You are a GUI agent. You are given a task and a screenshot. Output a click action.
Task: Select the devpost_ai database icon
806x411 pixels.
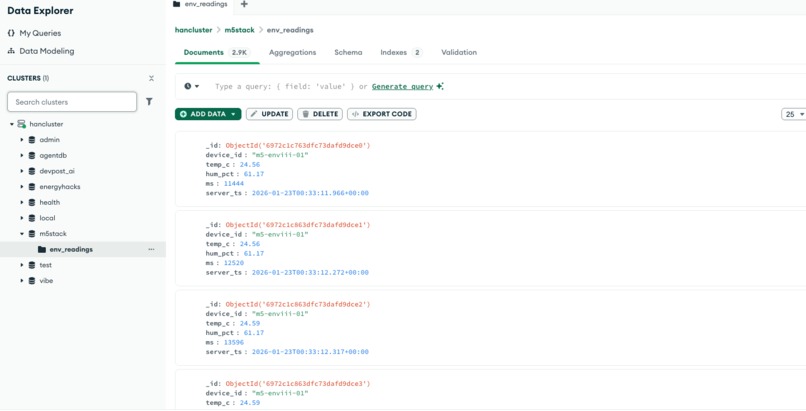[32, 171]
